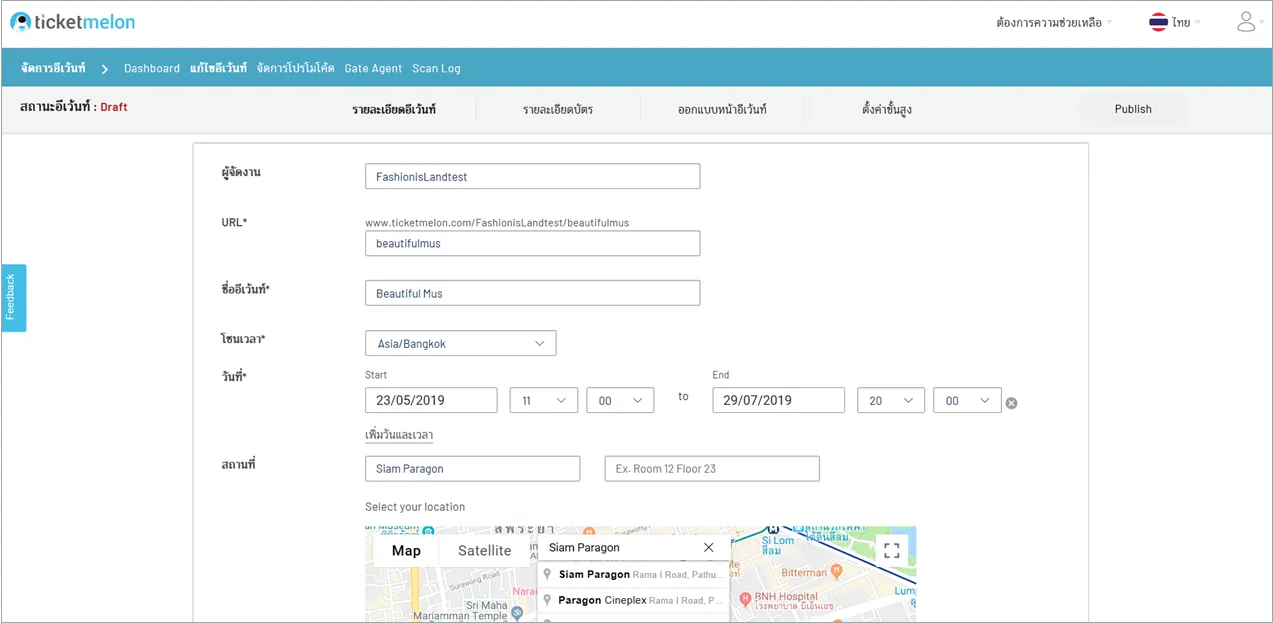This screenshot has height=623, width=1273.
Task: Switch the map to Satellite view
Action: [485, 550]
